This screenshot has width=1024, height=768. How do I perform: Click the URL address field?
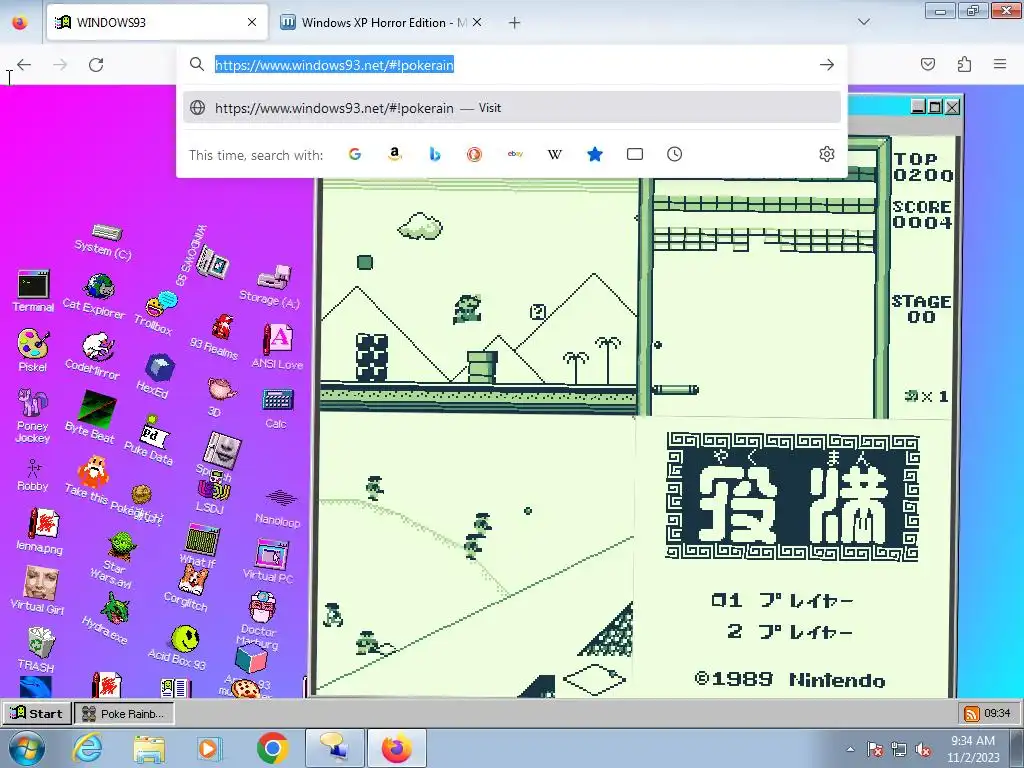pos(511,65)
